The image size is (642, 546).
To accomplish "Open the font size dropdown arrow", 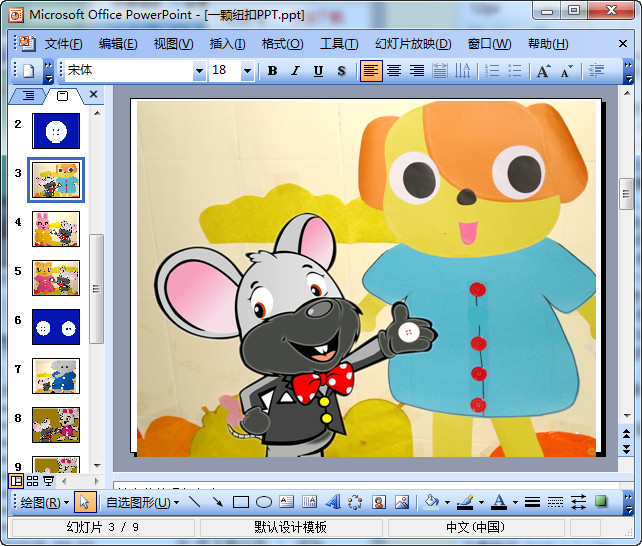I will pyautogui.click(x=247, y=71).
